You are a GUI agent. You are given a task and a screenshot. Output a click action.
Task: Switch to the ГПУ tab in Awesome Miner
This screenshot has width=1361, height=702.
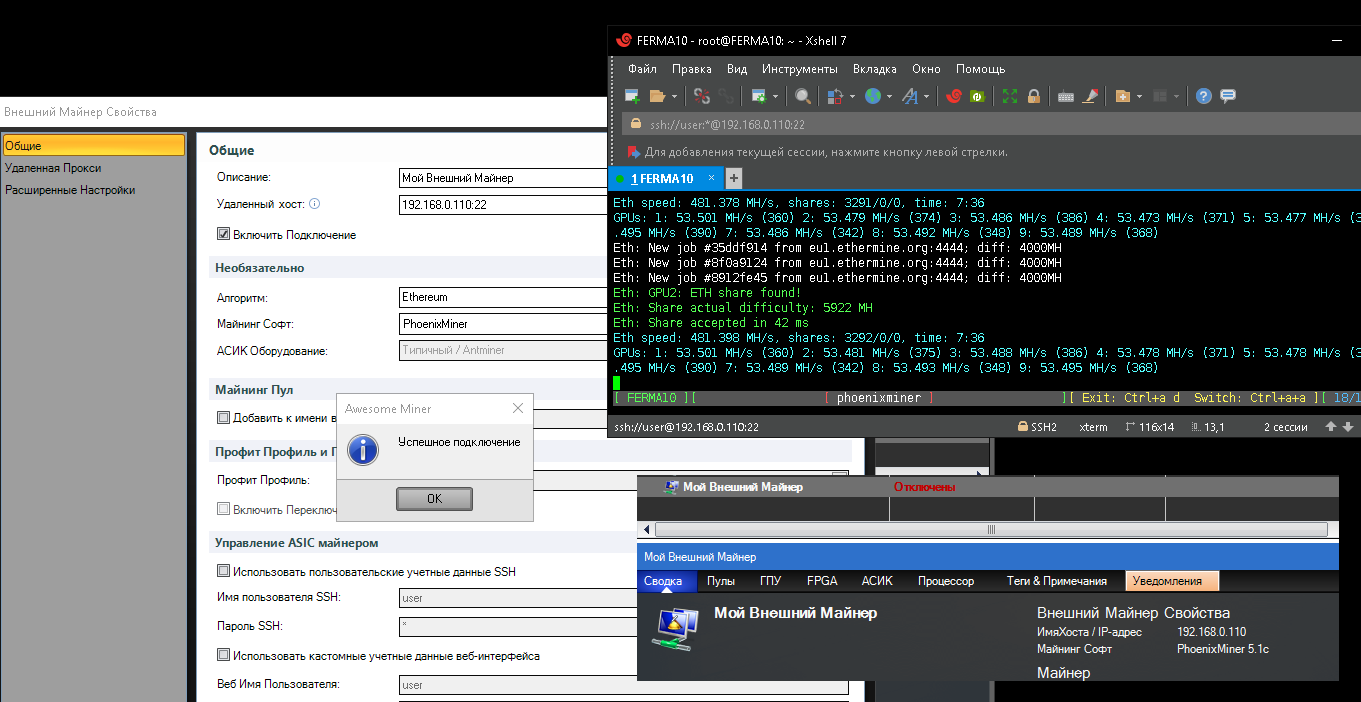770,581
